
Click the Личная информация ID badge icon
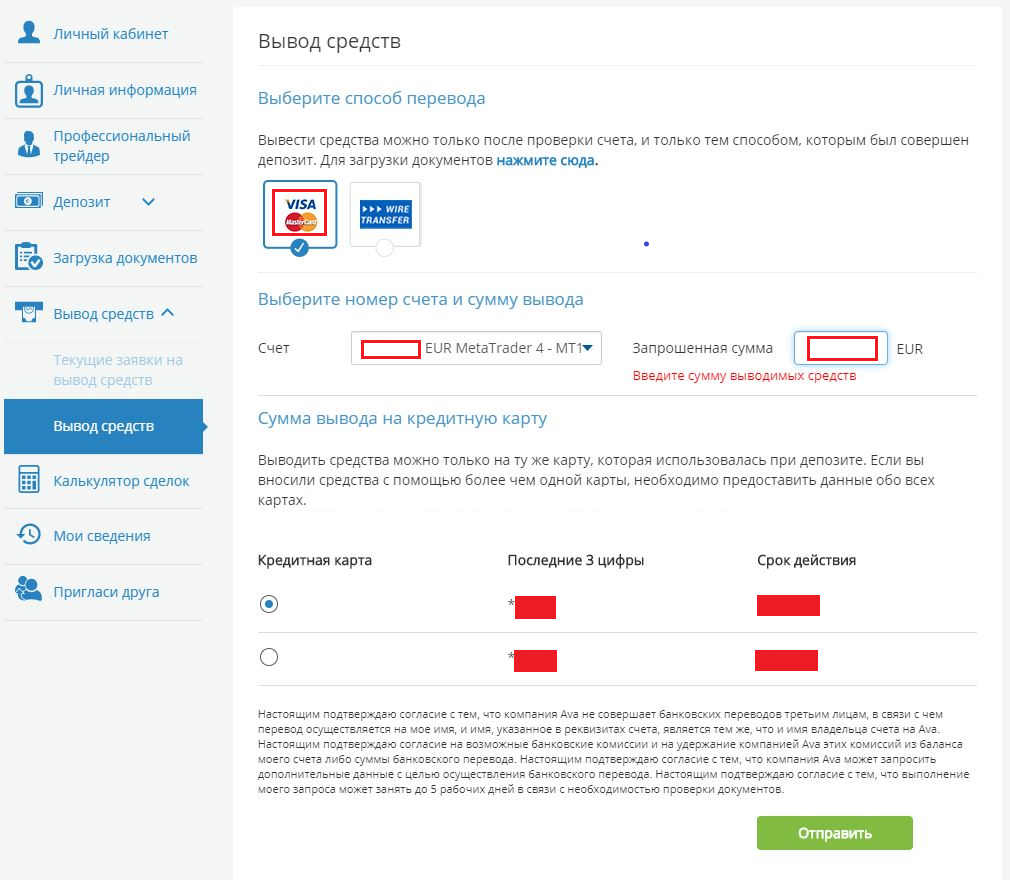coord(28,91)
